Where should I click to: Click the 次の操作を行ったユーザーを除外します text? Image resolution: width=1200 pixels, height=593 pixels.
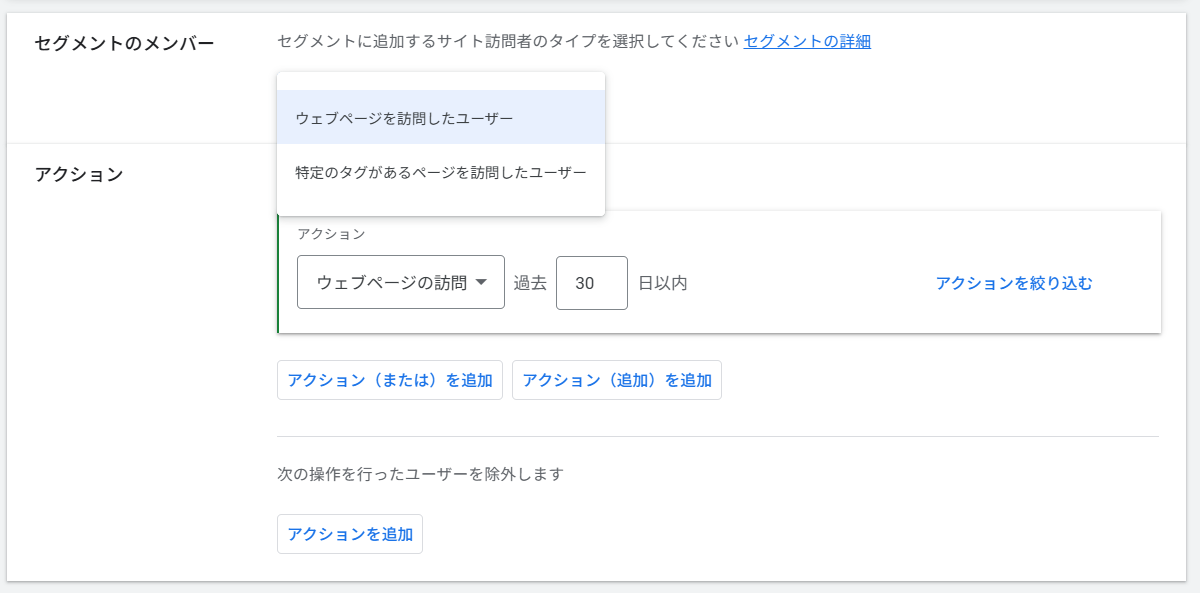420,474
